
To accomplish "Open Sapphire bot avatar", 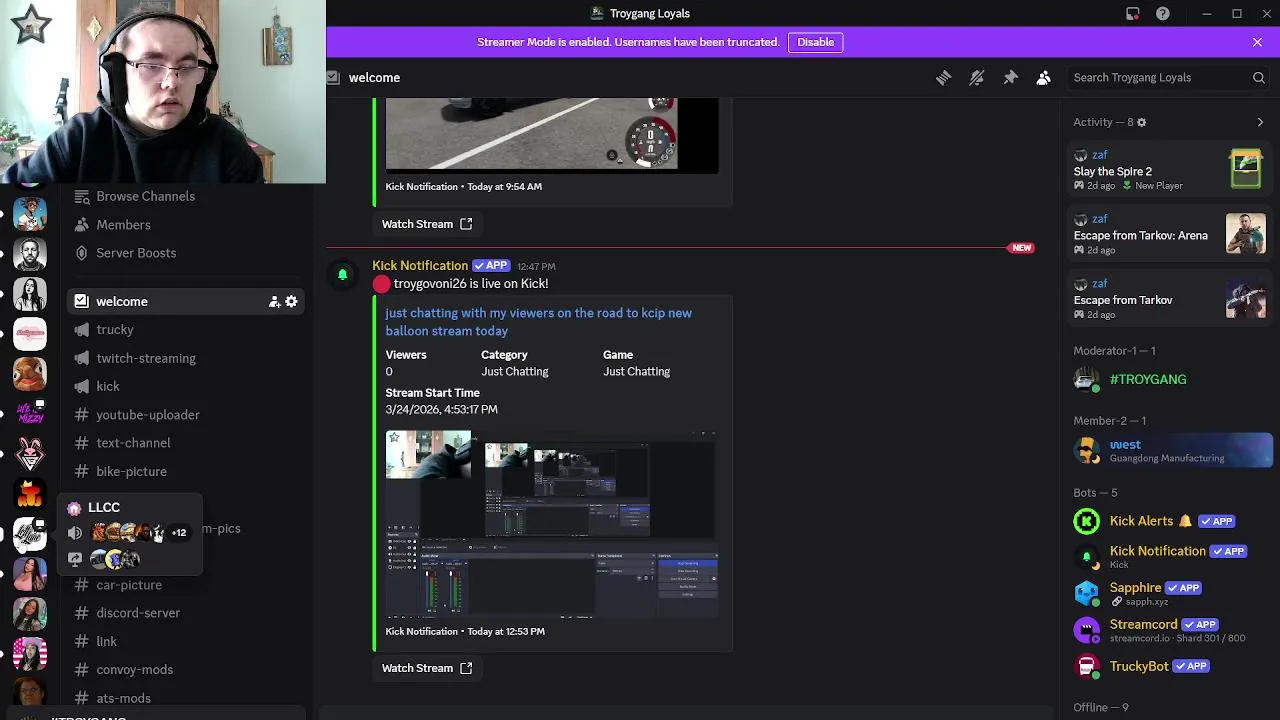I will click(x=1086, y=593).
